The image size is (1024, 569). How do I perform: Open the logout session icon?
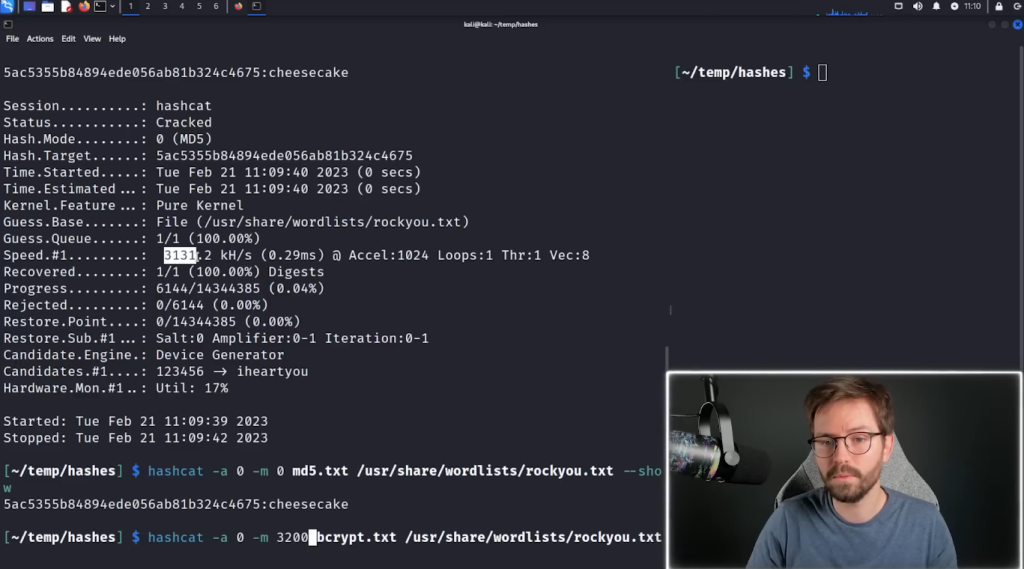[x=1017, y=7]
